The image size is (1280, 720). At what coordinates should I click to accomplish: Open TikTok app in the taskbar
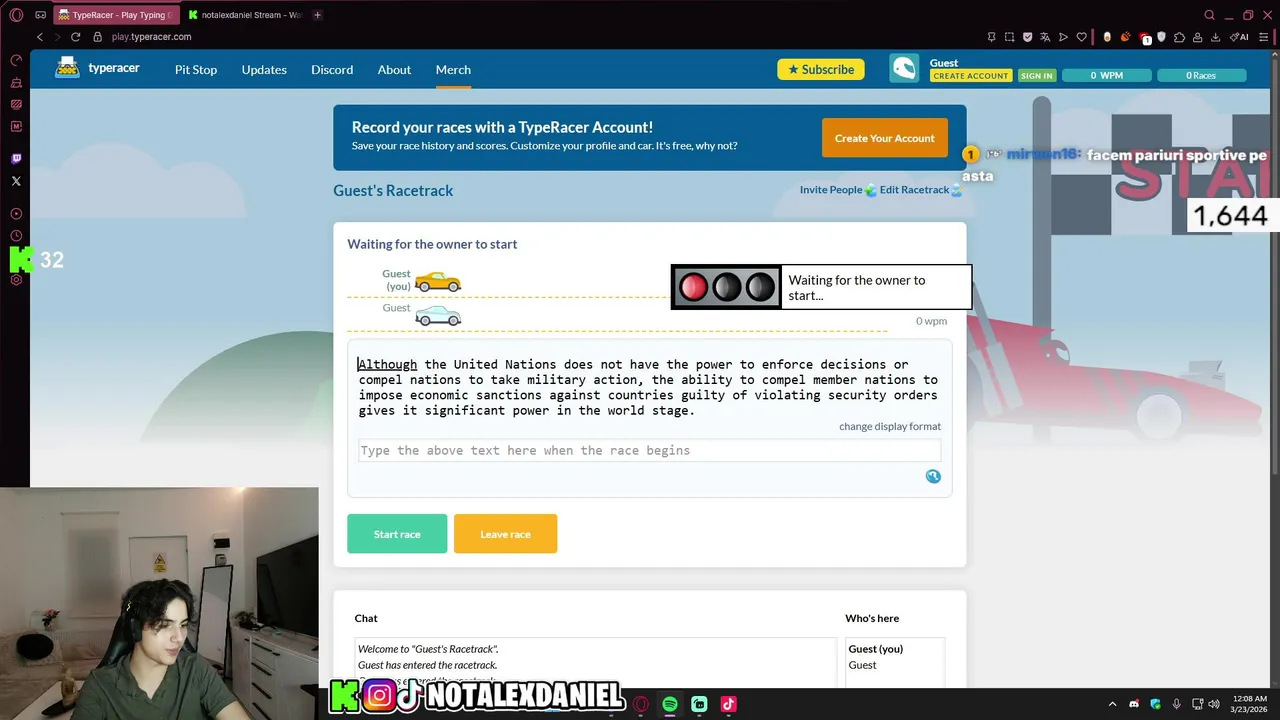pos(728,704)
